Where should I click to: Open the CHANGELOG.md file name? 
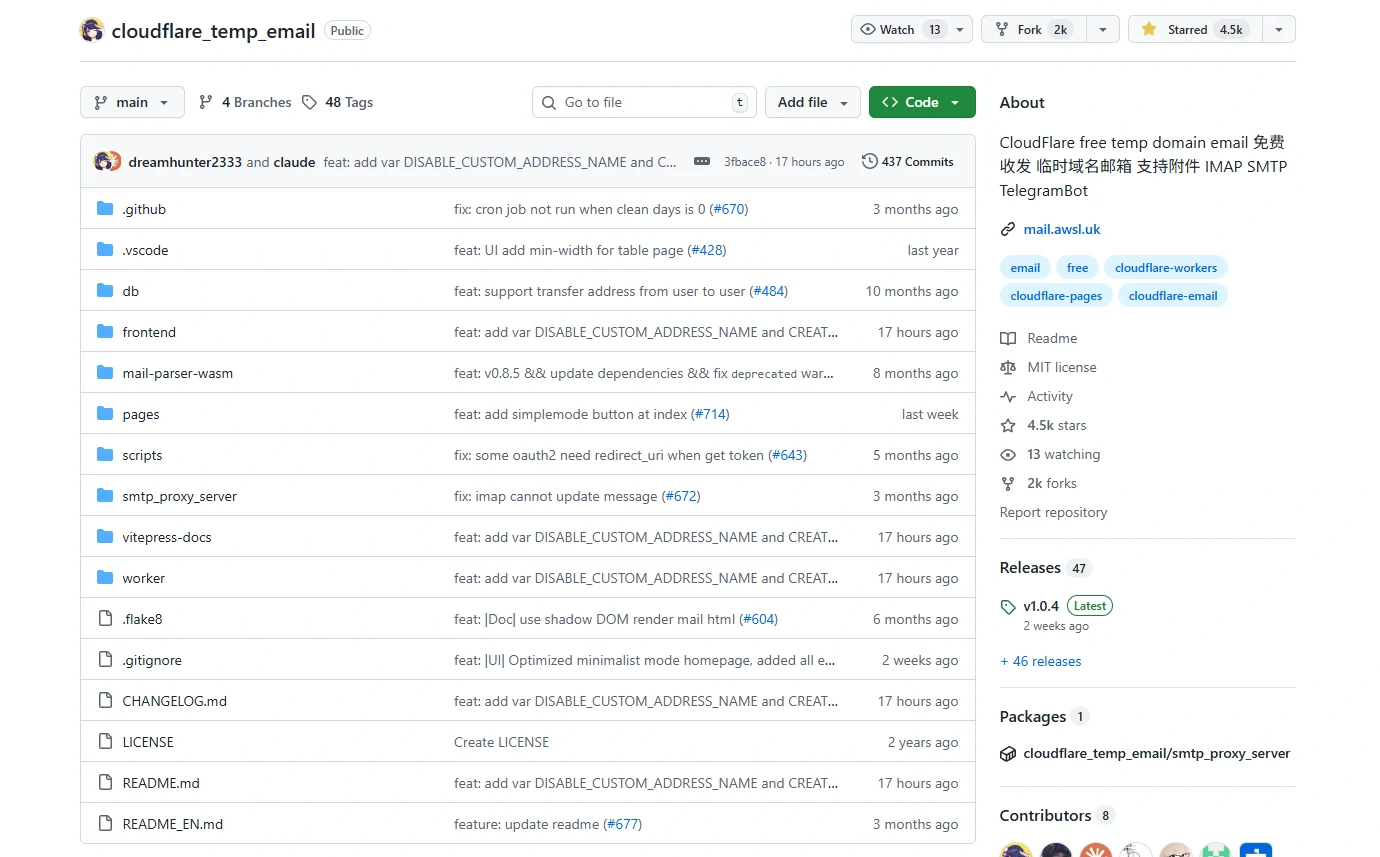tap(175, 701)
